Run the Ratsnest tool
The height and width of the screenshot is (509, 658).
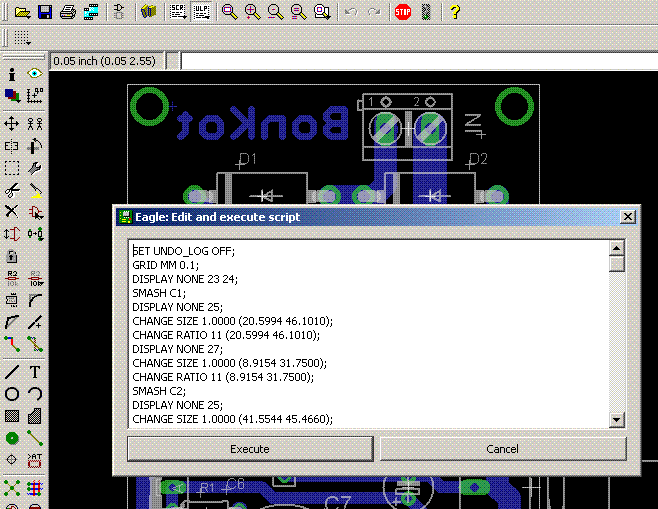point(12,488)
